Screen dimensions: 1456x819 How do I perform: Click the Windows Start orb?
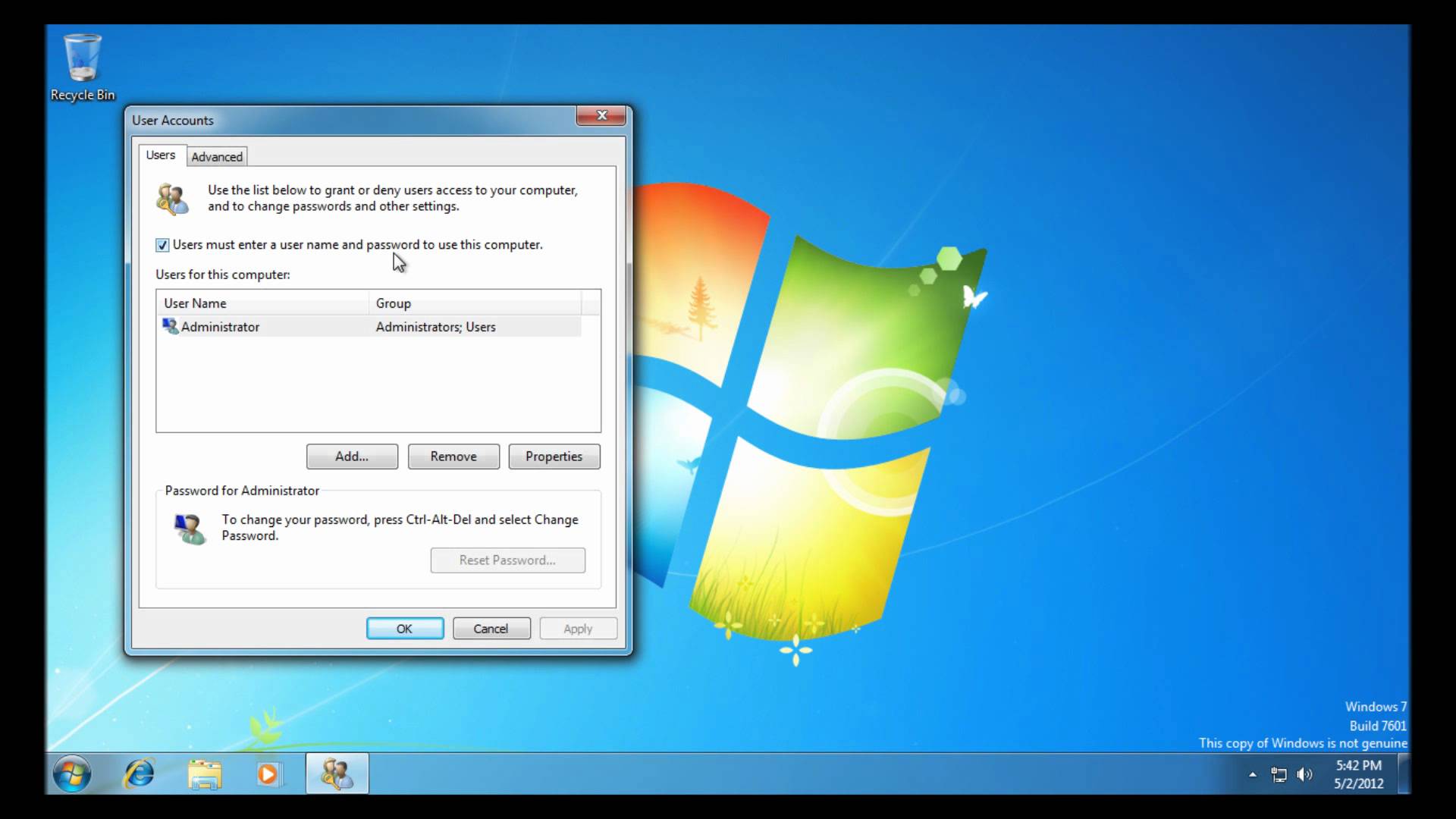point(72,773)
